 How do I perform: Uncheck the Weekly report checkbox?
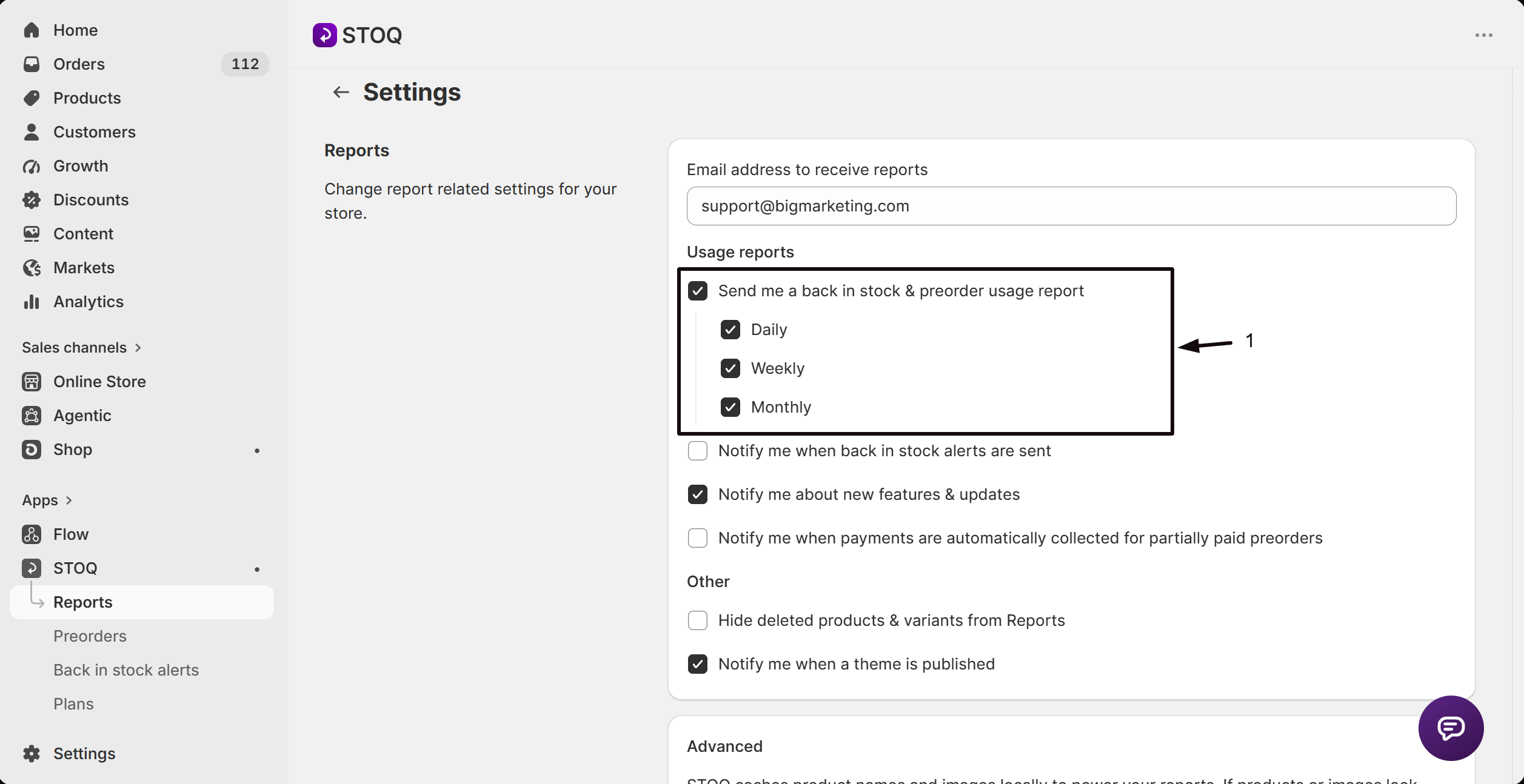click(x=730, y=368)
